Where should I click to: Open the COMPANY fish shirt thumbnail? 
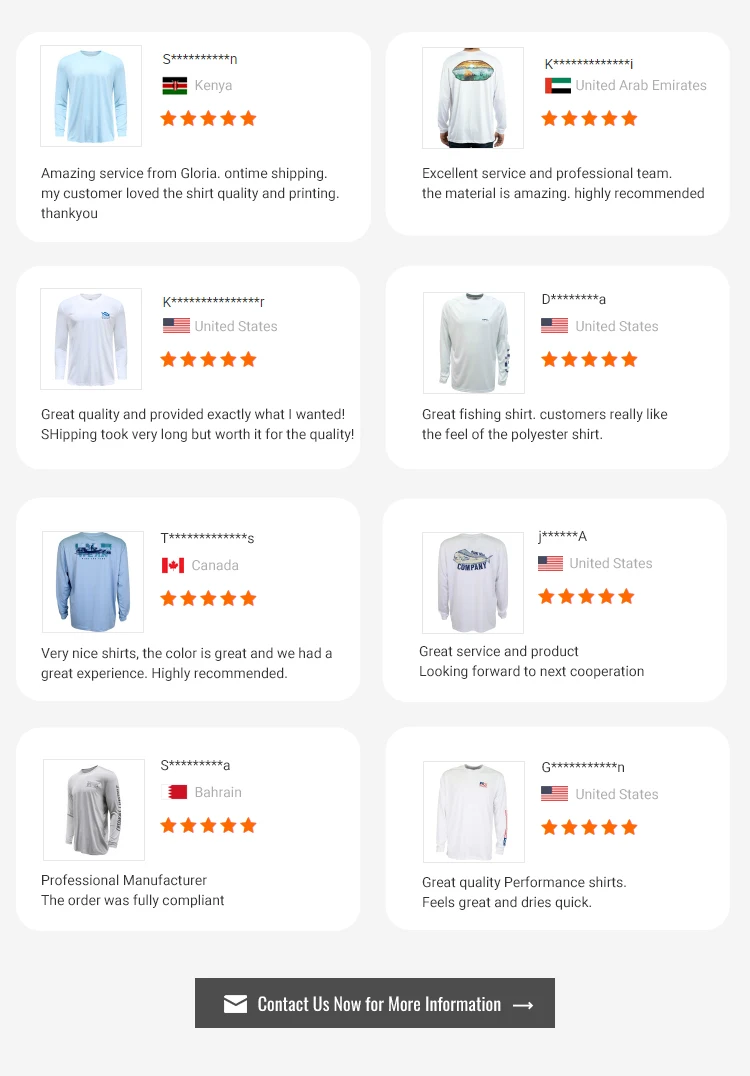point(473,583)
